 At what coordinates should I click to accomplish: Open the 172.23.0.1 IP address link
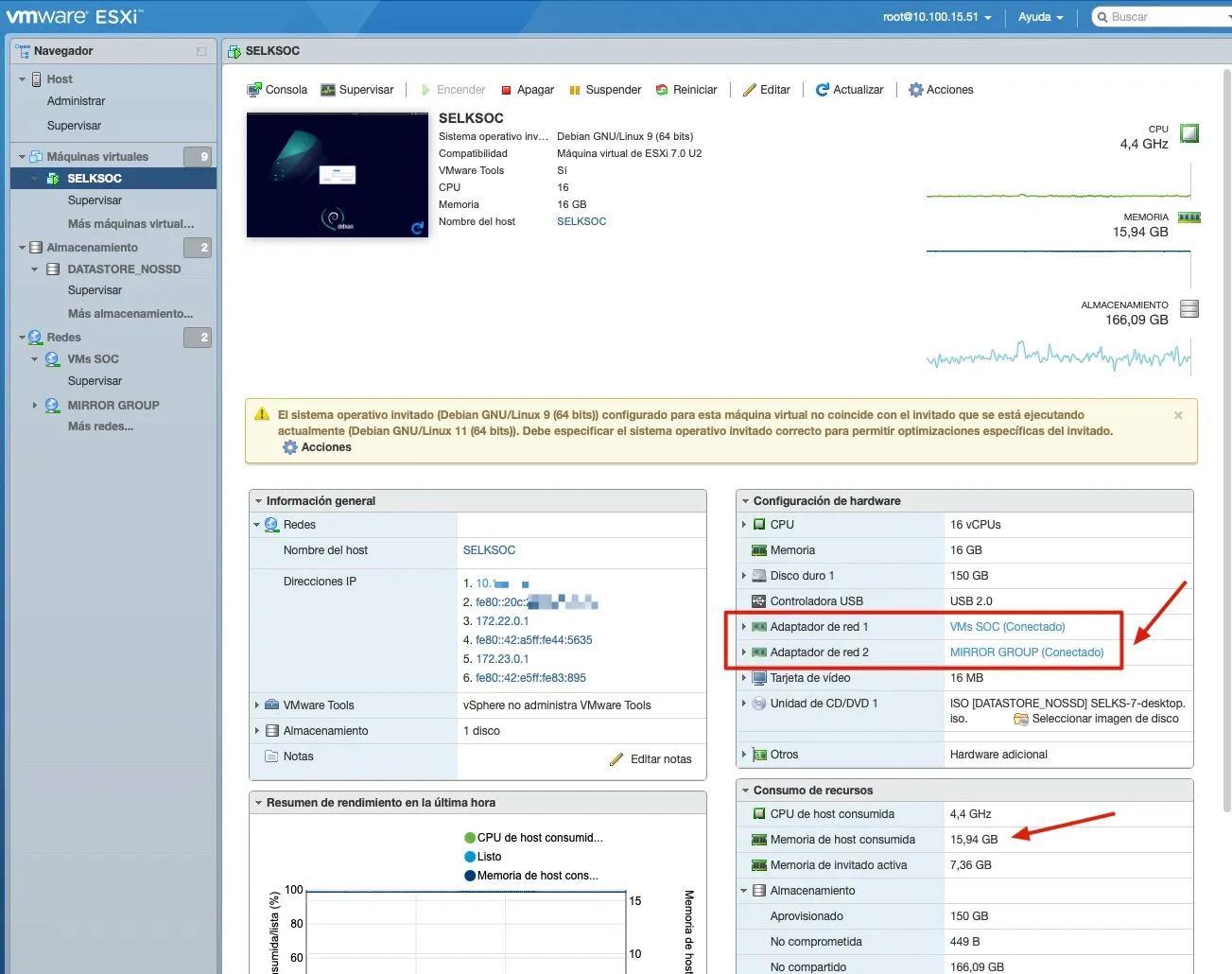tap(502, 659)
